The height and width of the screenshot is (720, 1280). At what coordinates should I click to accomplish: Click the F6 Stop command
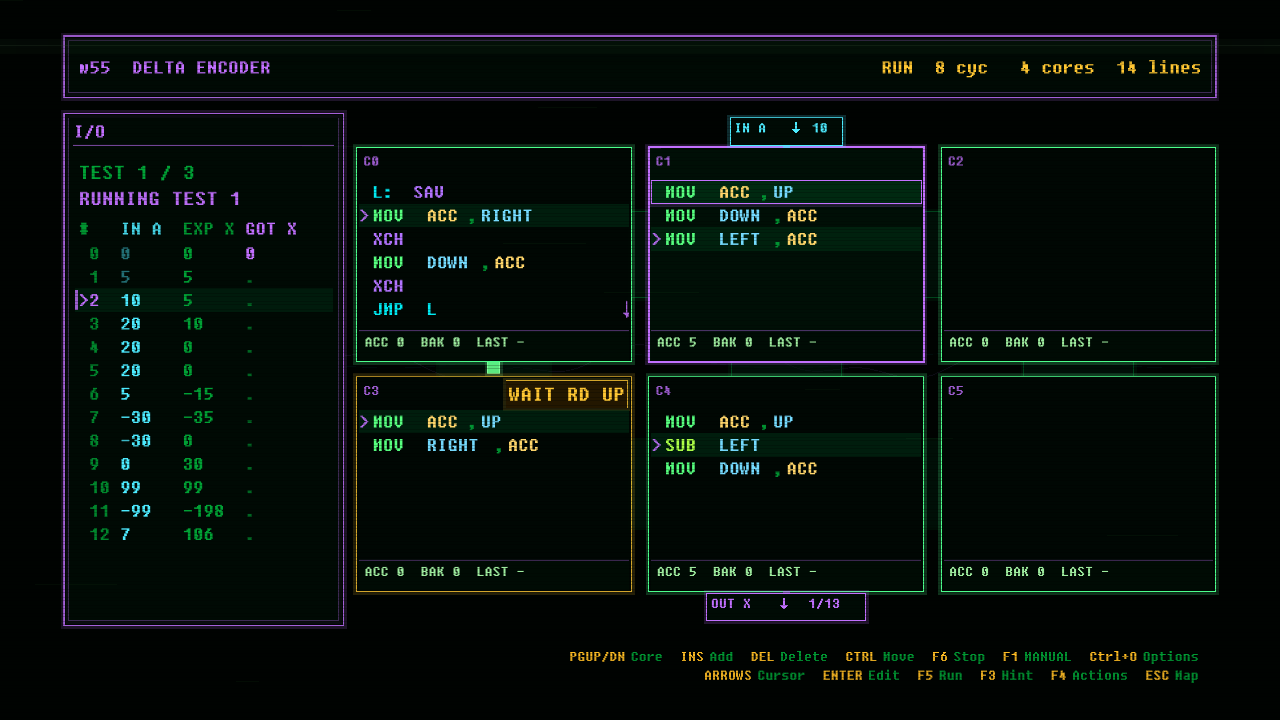[958, 657]
